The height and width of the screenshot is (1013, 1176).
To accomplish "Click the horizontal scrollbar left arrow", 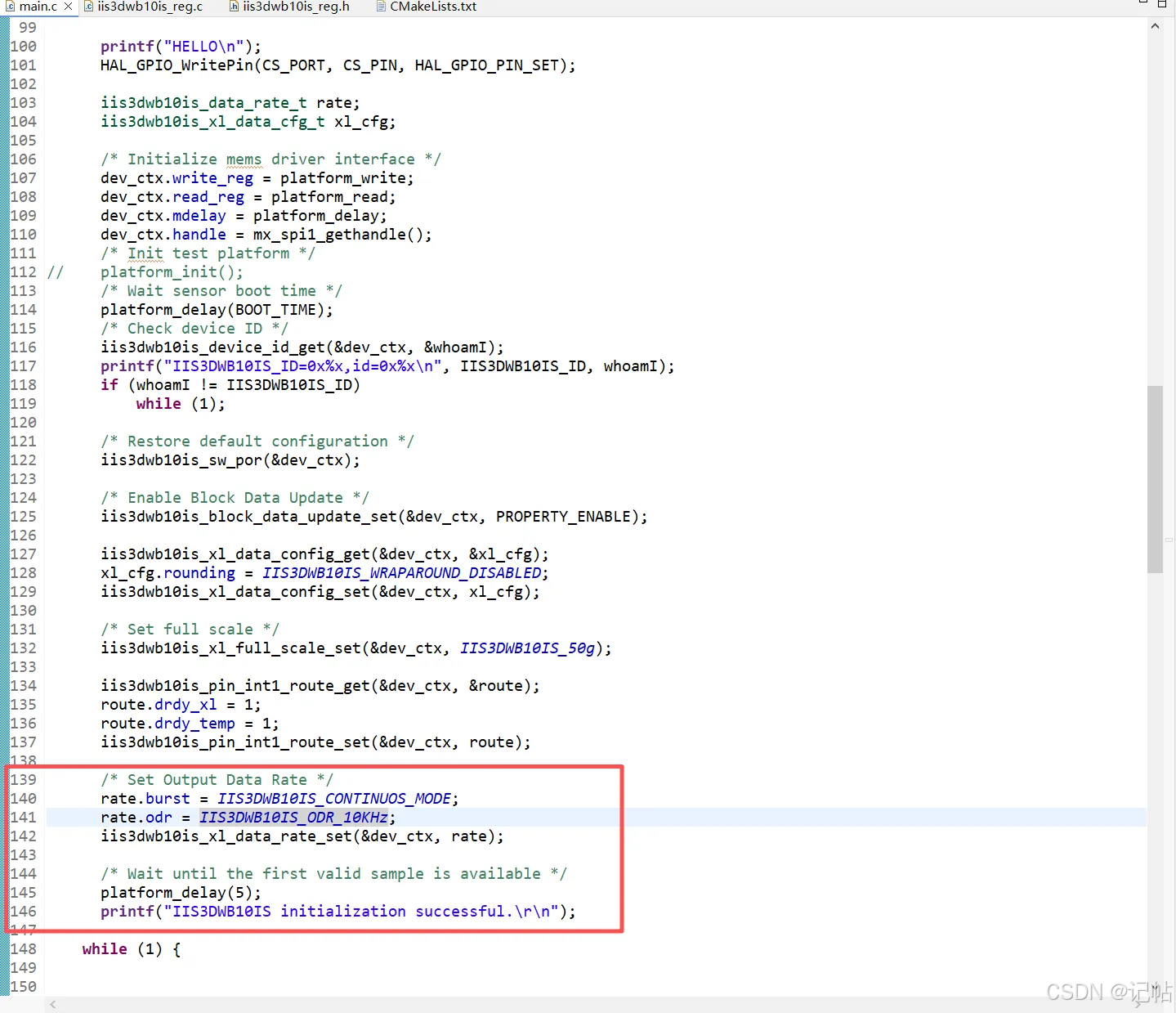I will [x=53, y=1005].
